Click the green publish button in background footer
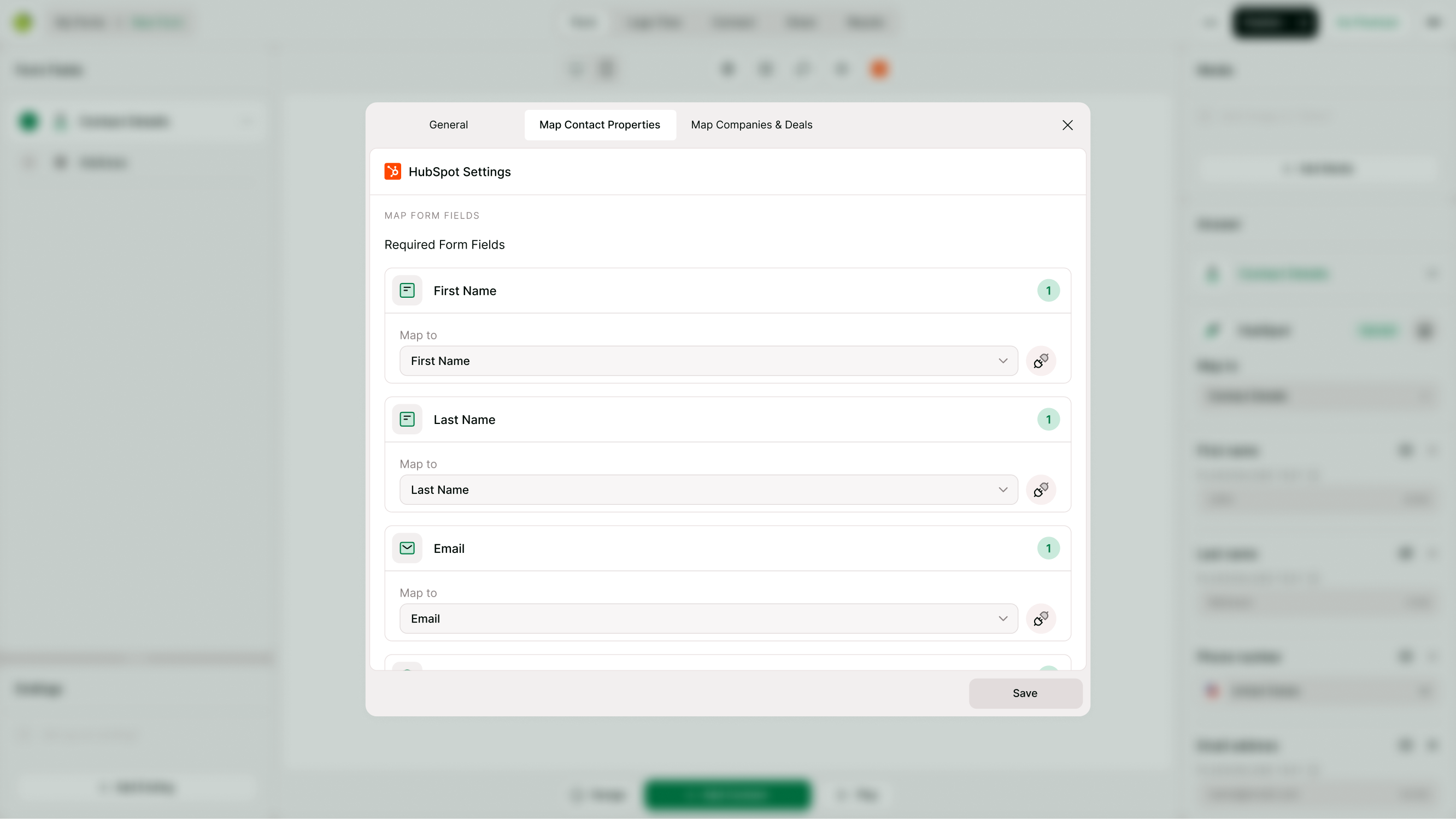The height and width of the screenshot is (819, 1456). point(728,795)
